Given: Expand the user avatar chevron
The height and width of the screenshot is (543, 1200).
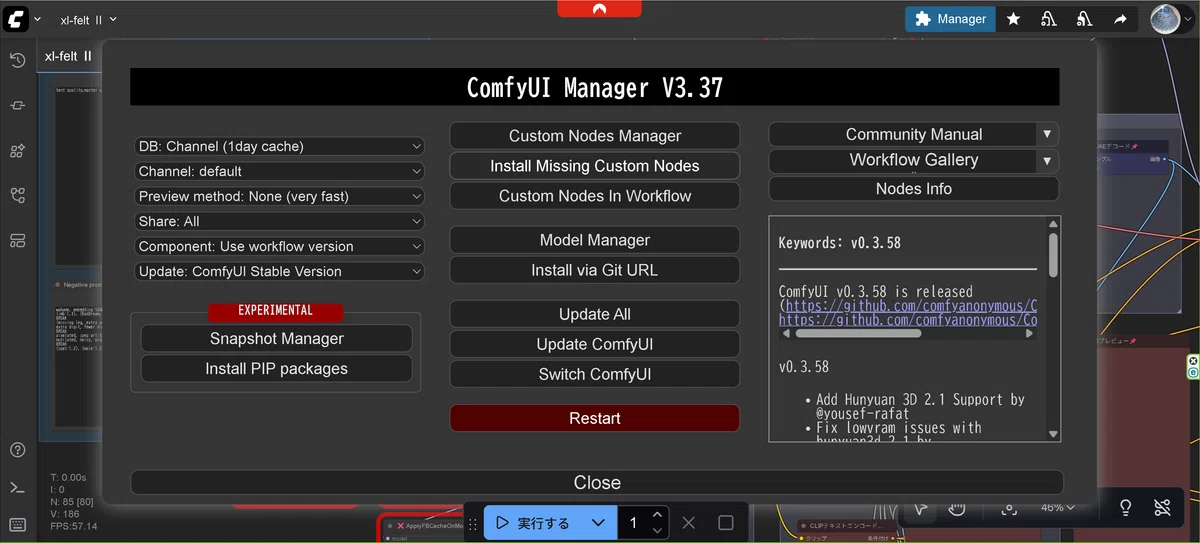Looking at the screenshot, I should point(1187,19).
